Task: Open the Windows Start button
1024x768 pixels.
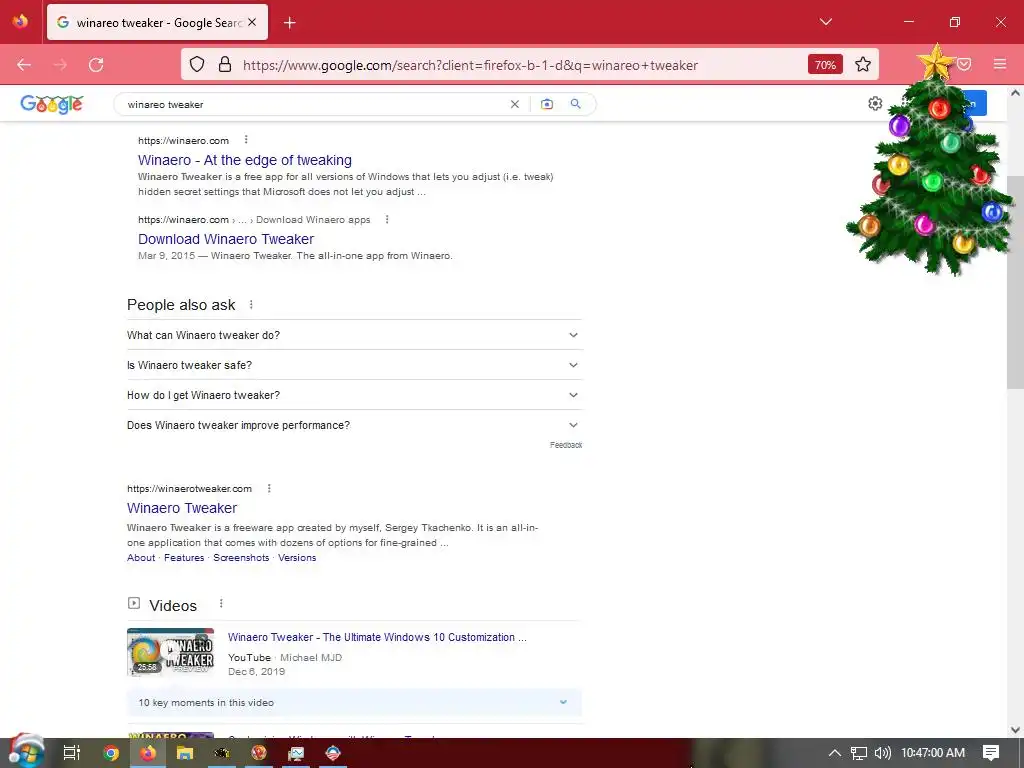Action: pos(26,752)
